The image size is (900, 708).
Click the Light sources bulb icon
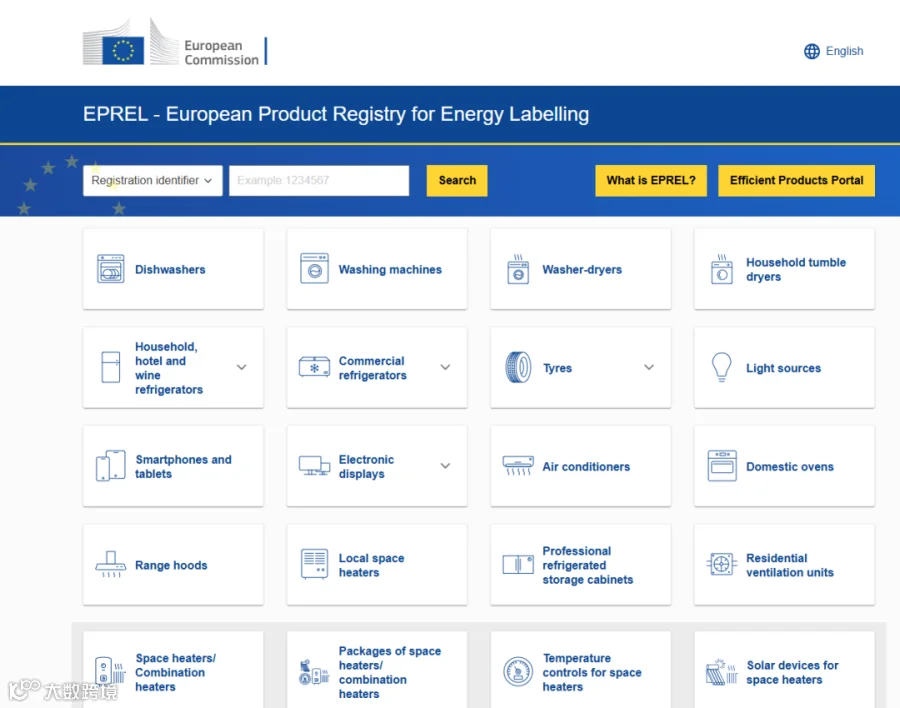(721, 367)
